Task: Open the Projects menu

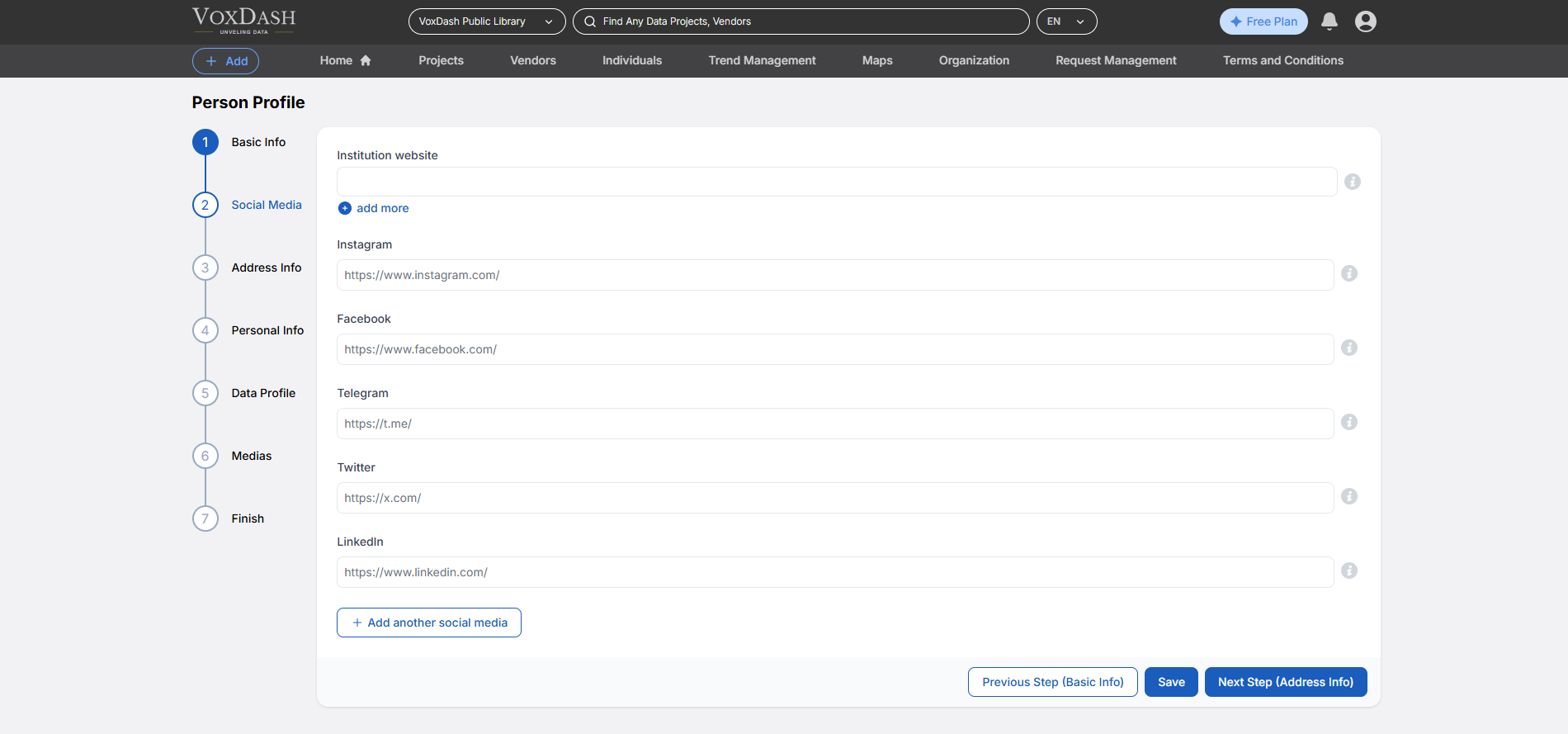Action: click(x=441, y=60)
